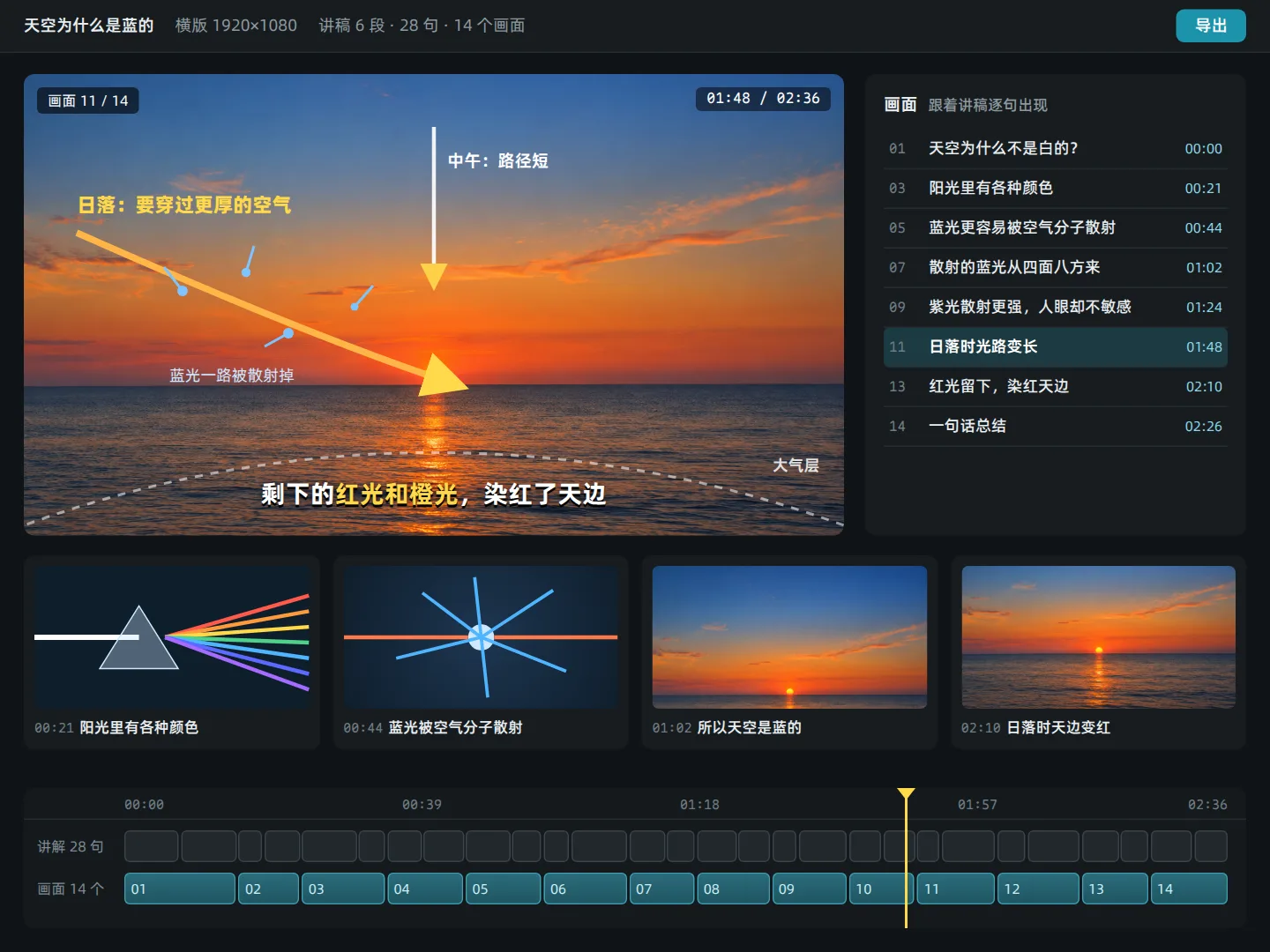1270x952 pixels.
Task: Open the scattering thumbnail 蓝光被空气分子散射
Action: click(x=481, y=652)
